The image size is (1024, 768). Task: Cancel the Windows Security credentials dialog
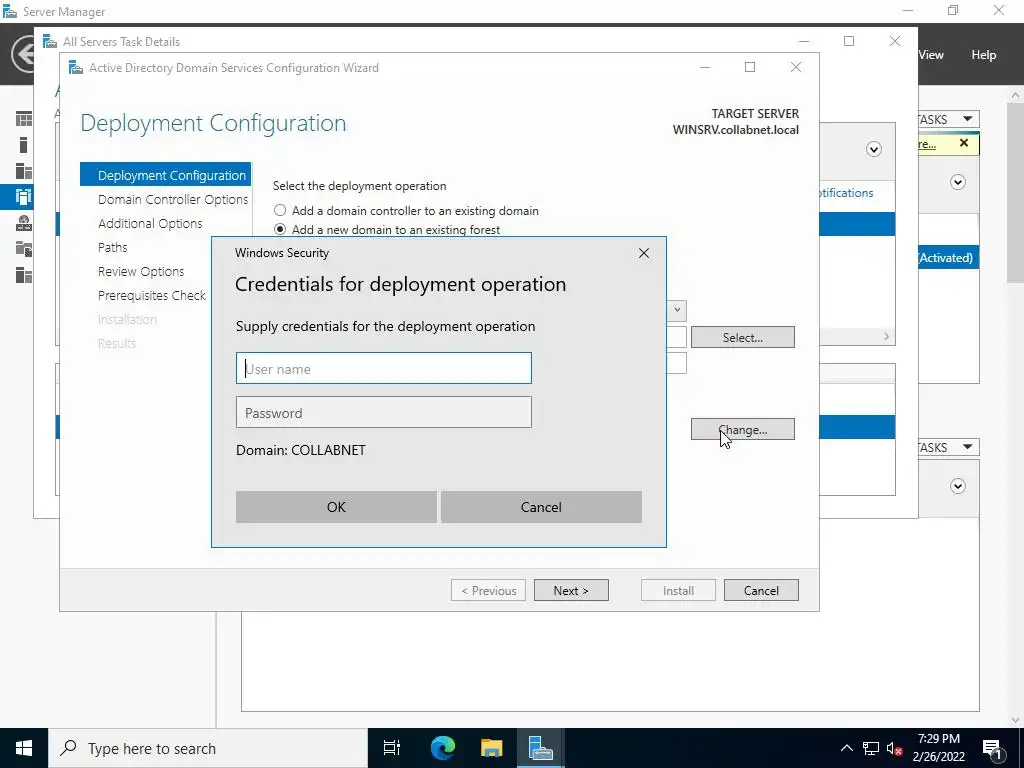click(541, 507)
